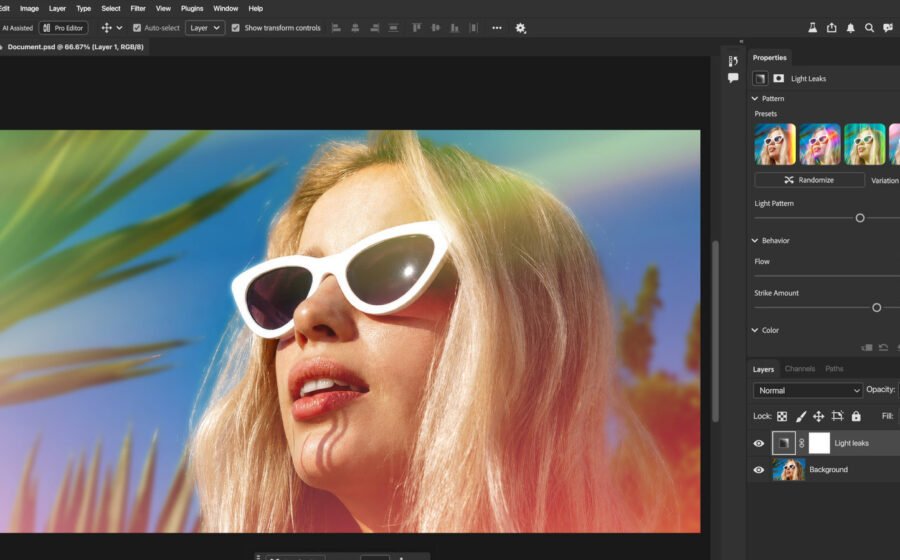Select the second Light Leaks preset thumbnail

coord(820,144)
